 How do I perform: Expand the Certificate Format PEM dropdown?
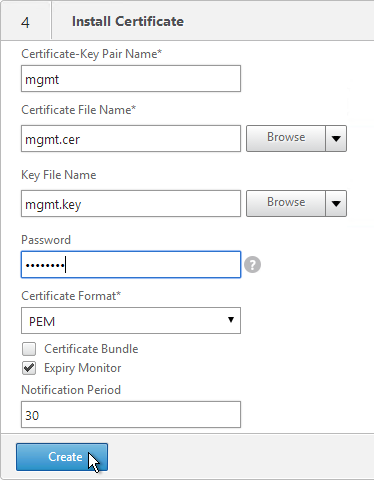click(131, 321)
